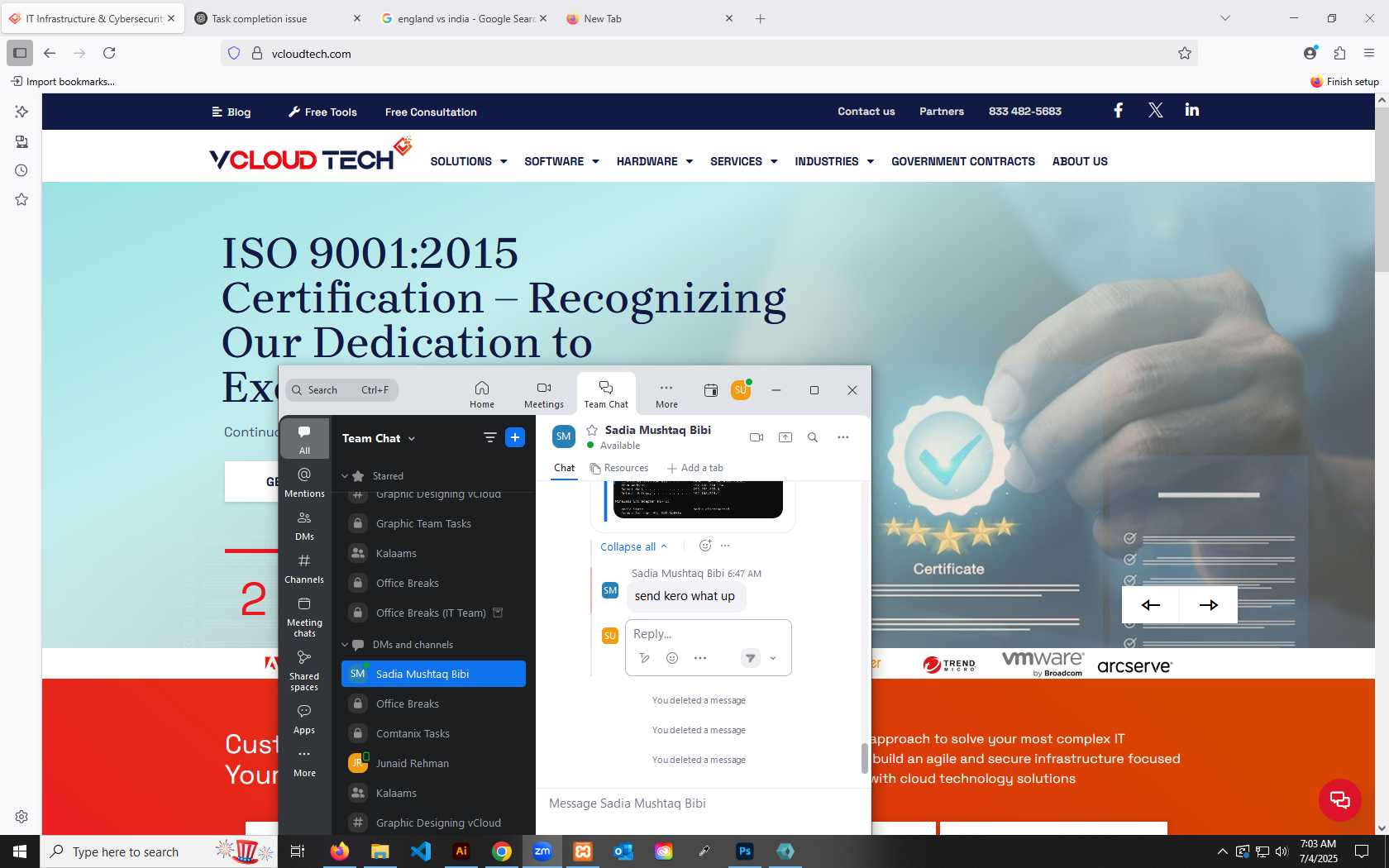Image resolution: width=1389 pixels, height=868 pixels.
Task: Open GOVERNMENT CONTRACTS page
Action: [x=963, y=161]
